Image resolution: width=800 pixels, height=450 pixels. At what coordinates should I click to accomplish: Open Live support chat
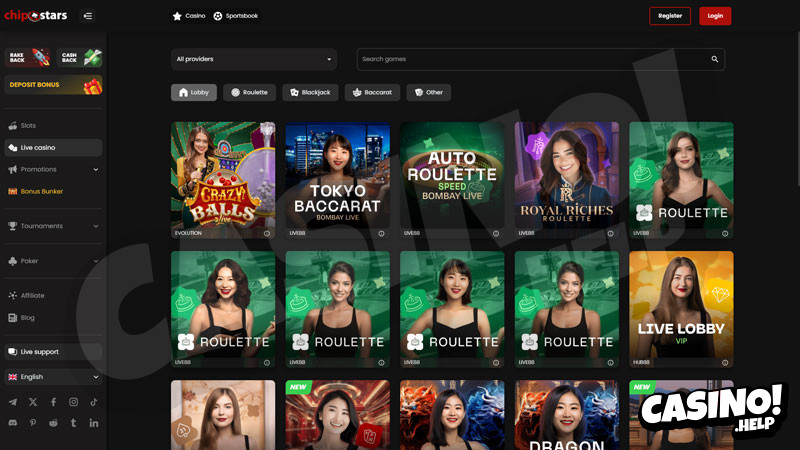point(53,352)
